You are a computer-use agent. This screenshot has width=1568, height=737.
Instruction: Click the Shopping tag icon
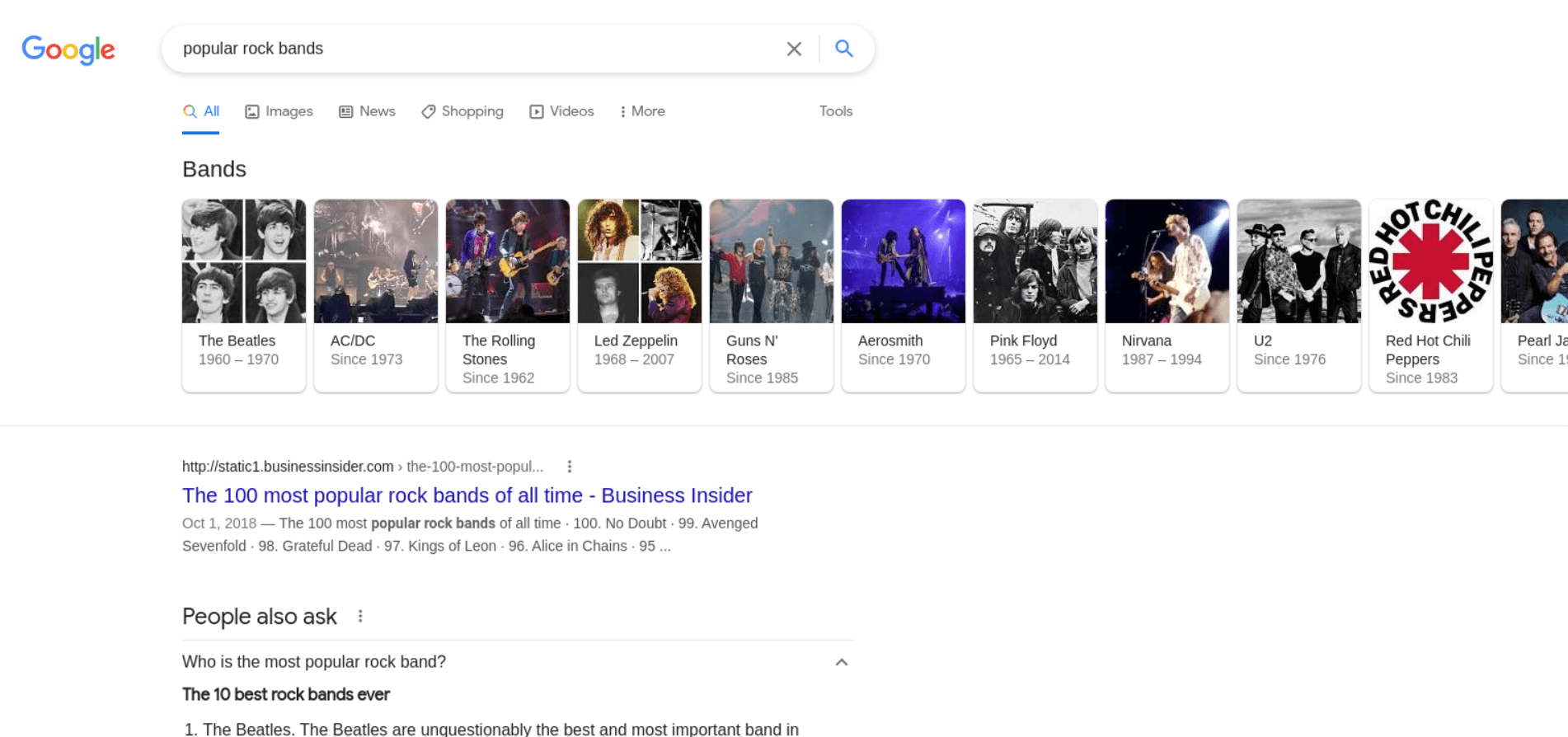[428, 111]
